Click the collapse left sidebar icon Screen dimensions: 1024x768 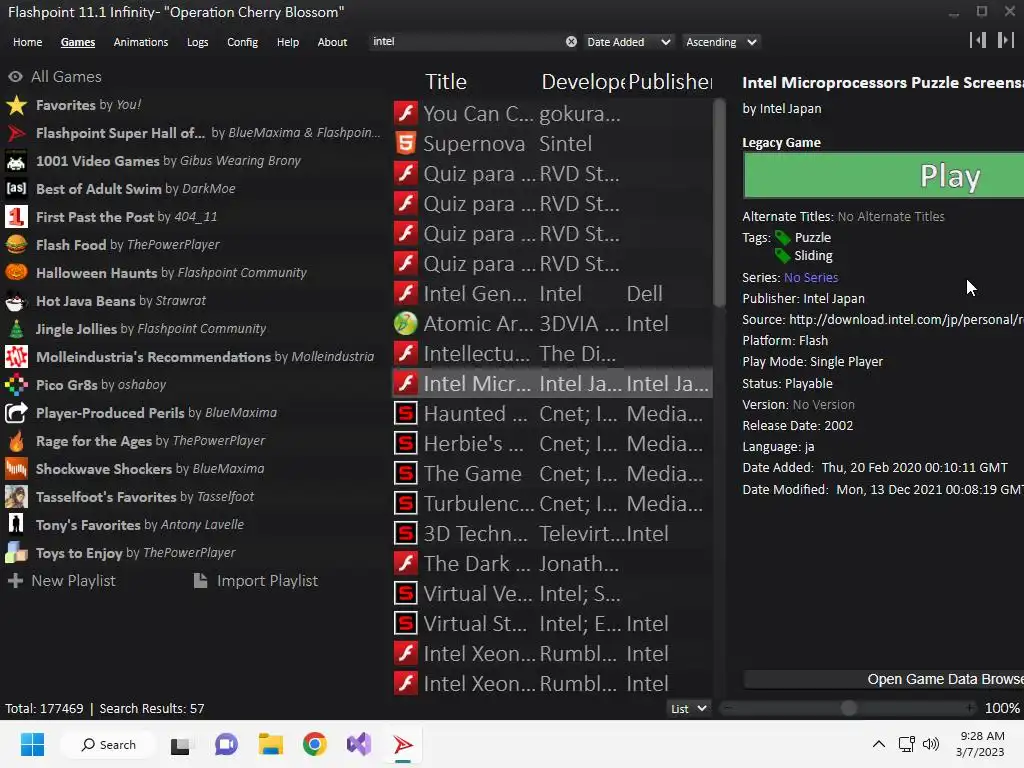click(x=978, y=40)
